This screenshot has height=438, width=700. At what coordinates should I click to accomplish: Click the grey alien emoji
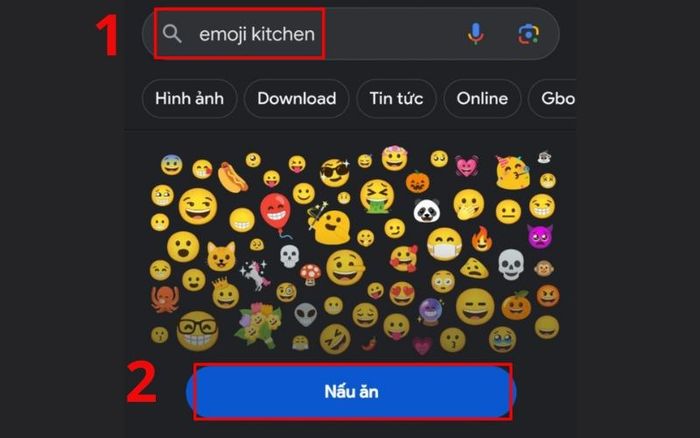point(306,314)
